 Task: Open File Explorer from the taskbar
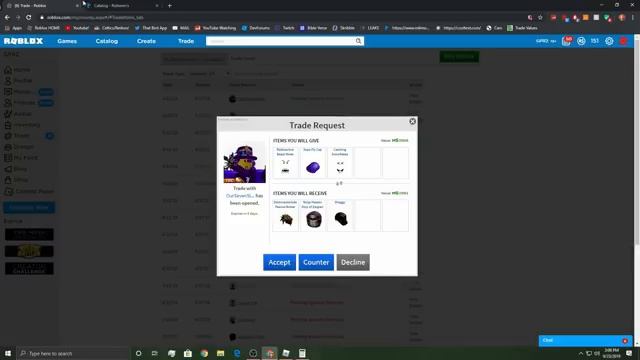220,353
